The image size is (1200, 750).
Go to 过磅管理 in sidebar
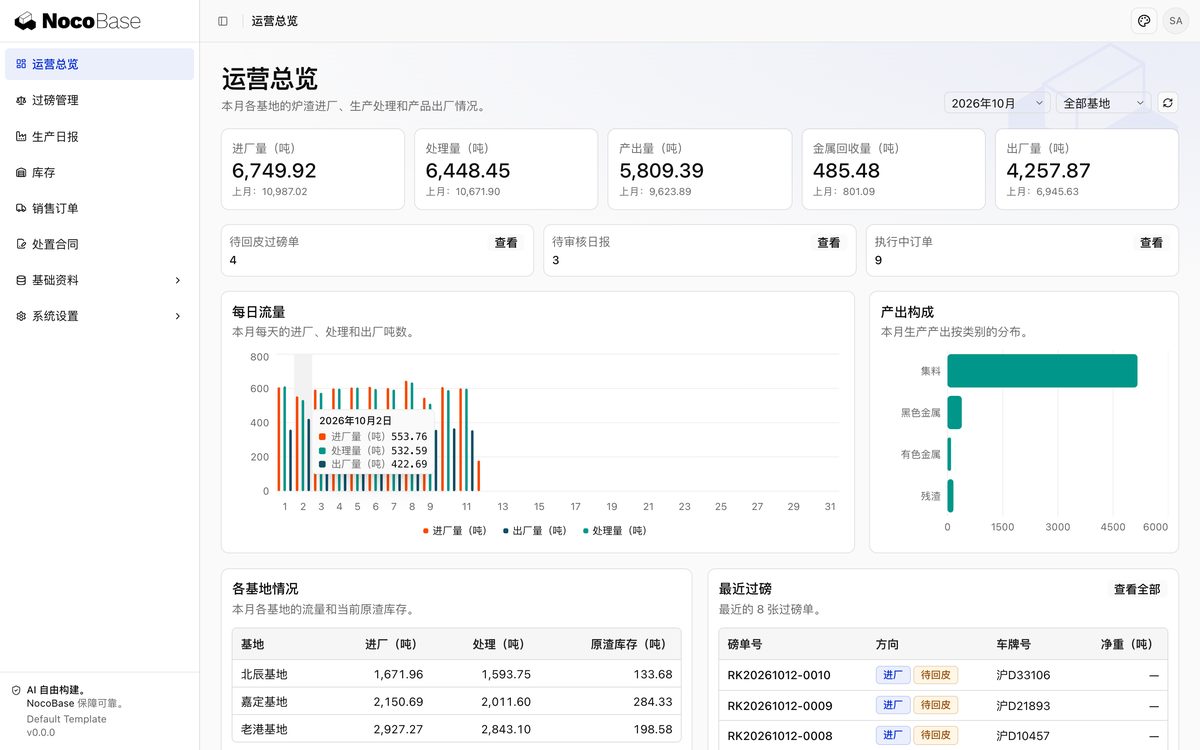pos(99,100)
